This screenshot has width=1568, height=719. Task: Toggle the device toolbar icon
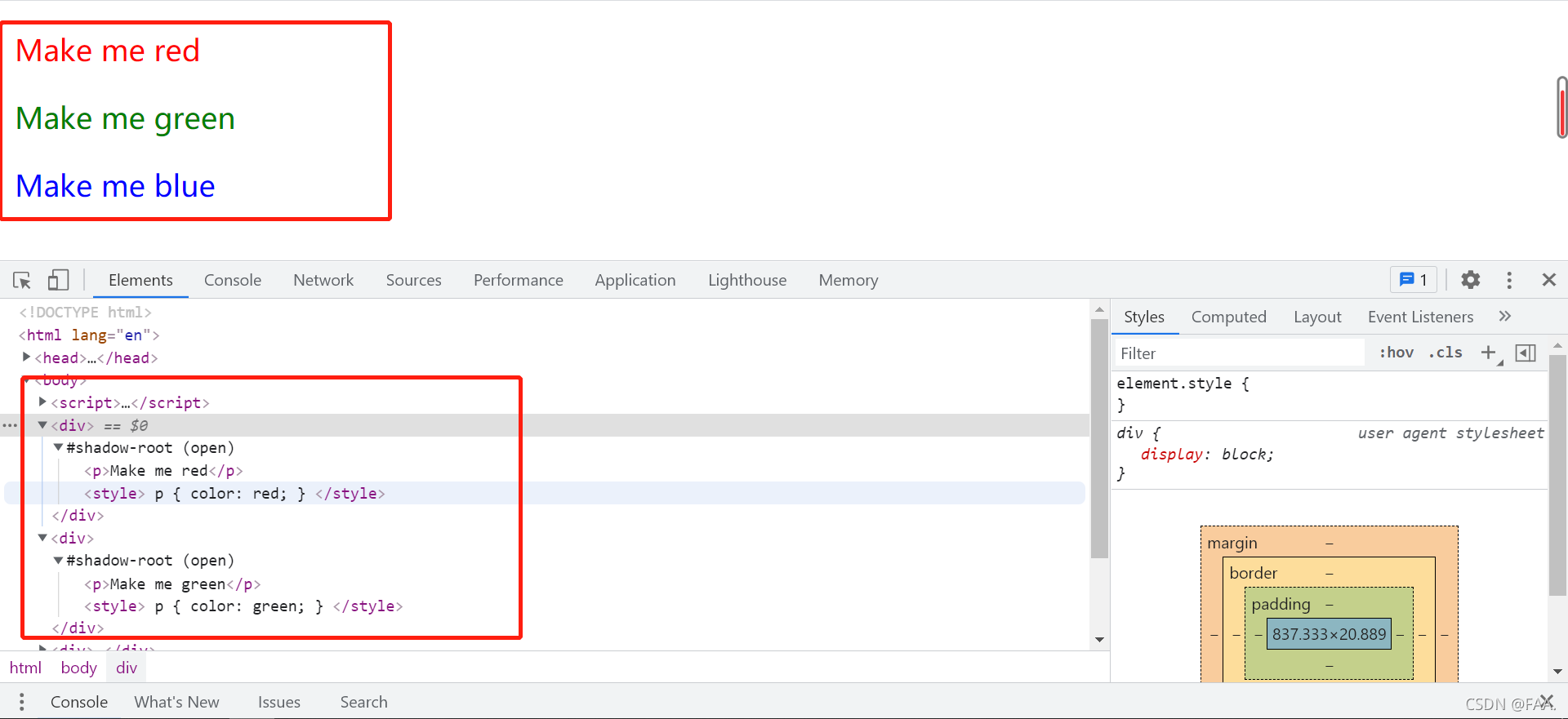pyautogui.click(x=58, y=280)
